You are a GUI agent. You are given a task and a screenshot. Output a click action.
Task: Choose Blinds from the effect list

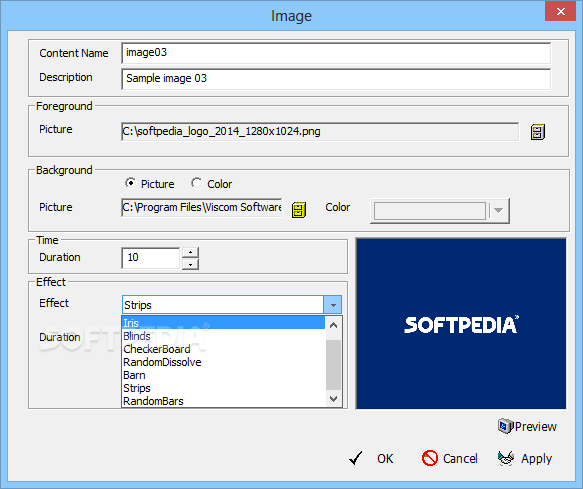click(223, 336)
